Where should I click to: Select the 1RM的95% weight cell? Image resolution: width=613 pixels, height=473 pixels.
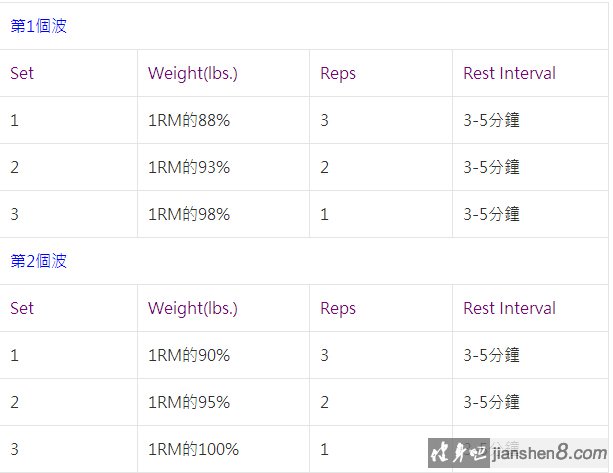[223, 402]
